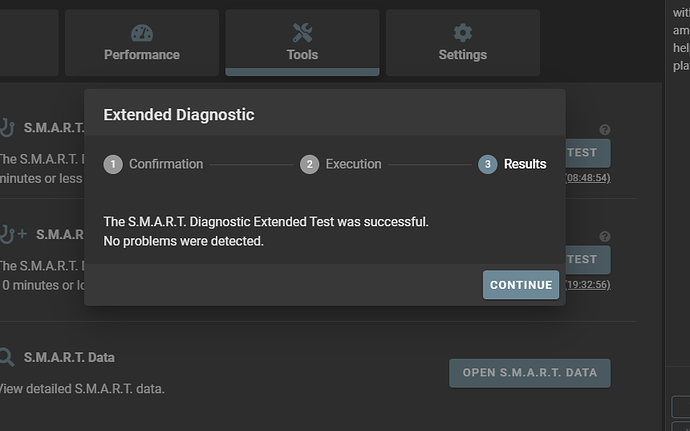
Task: Open S.M.A.R.T. Data viewer button
Action: [529, 373]
